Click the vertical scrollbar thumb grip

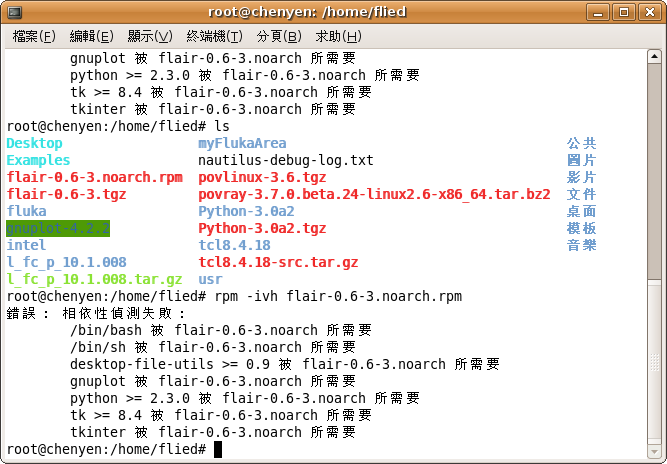tap(654, 362)
